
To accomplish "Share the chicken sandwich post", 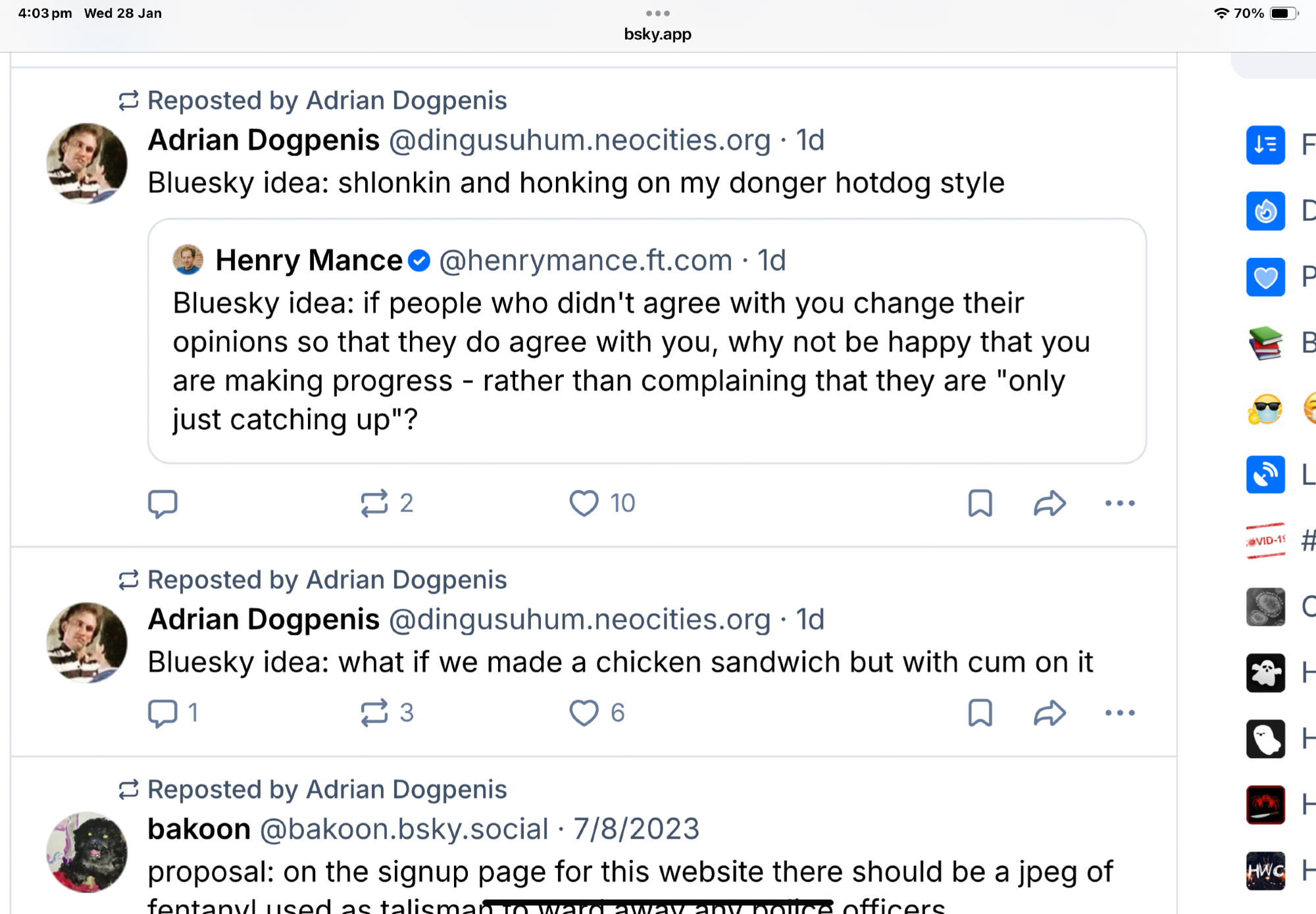I will 1050,713.
